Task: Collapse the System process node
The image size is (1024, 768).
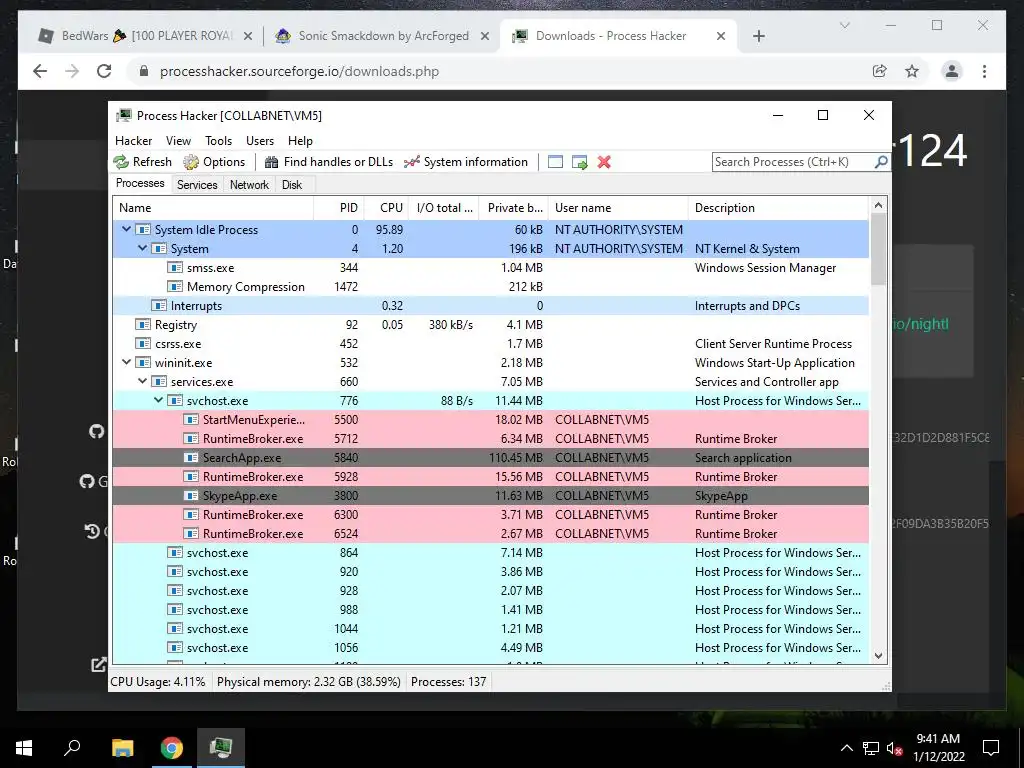Action: pos(142,248)
